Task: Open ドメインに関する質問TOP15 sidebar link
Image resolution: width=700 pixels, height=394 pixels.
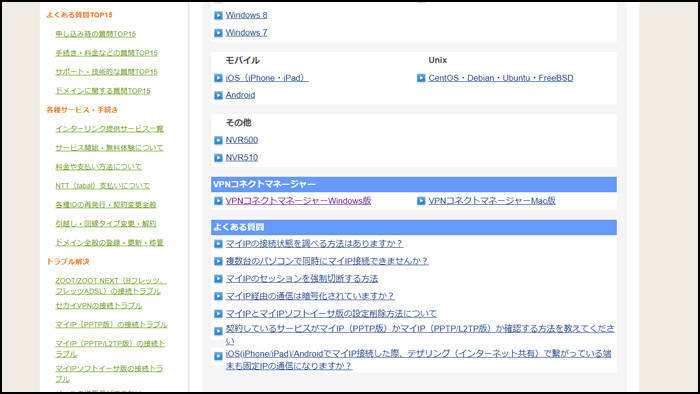Action: (x=103, y=91)
